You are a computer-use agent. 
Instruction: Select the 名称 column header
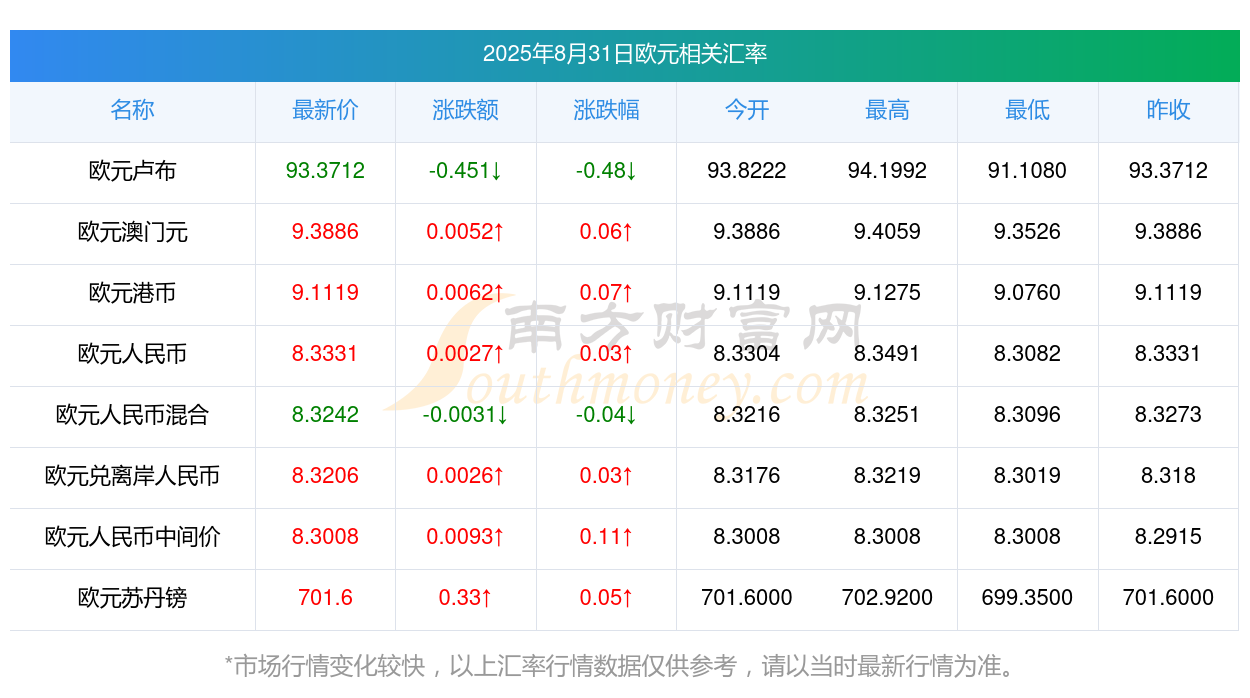133,110
